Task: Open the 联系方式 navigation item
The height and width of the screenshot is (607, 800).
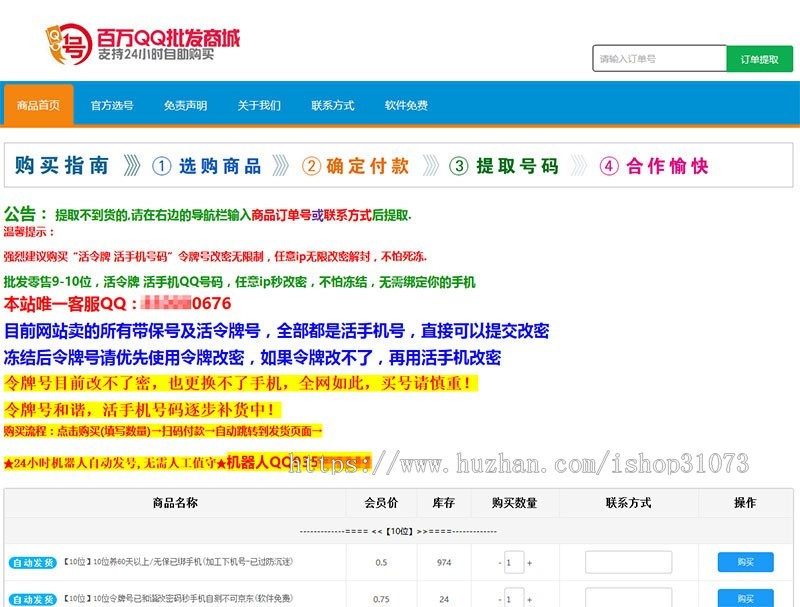Action: tap(332, 104)
